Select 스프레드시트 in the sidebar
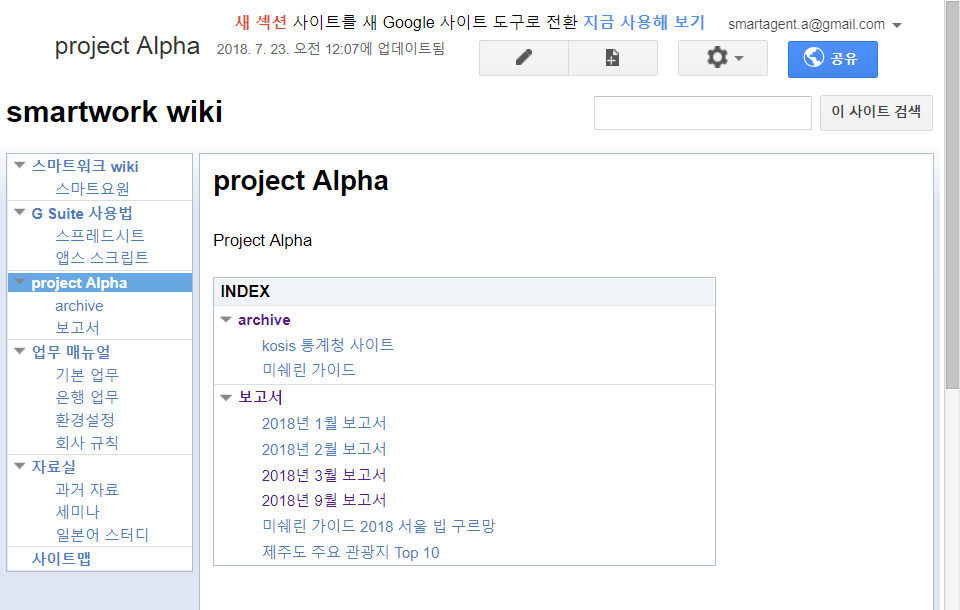This screenshot has height=610, width=960. 100,235
